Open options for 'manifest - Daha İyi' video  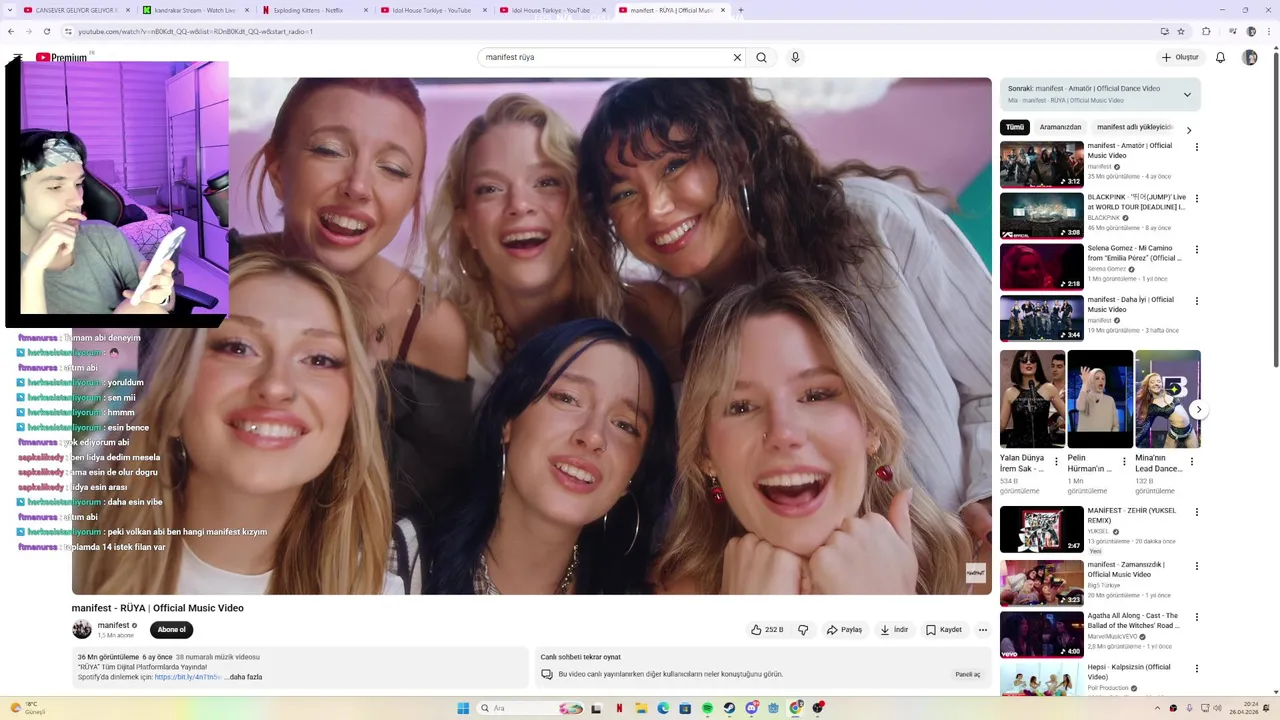pos(1196,300)
